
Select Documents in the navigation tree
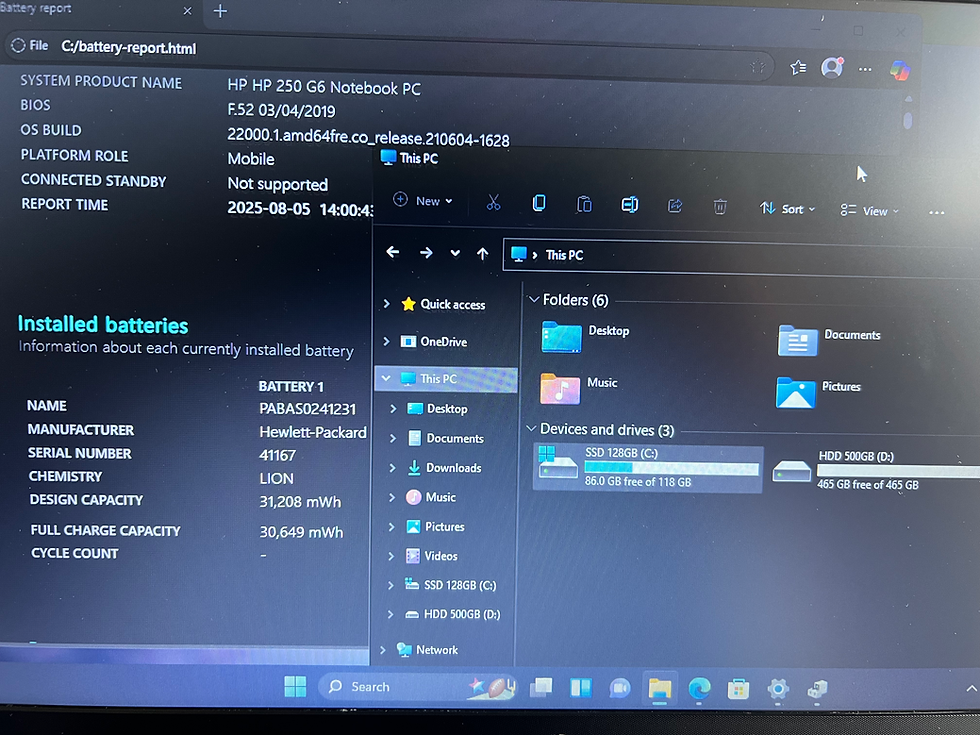(x=454, y=438)
